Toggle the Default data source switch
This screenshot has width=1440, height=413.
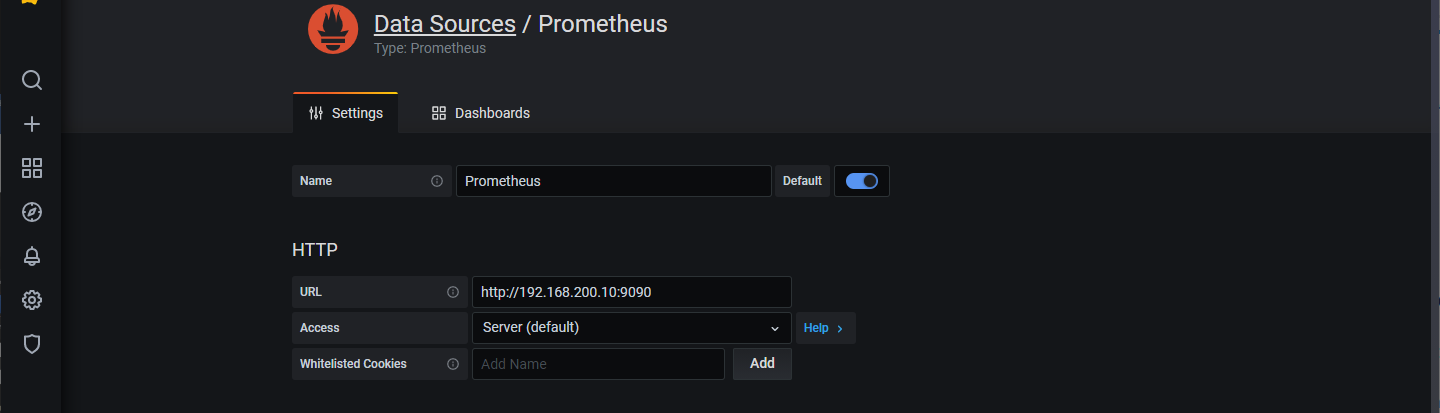861,181
